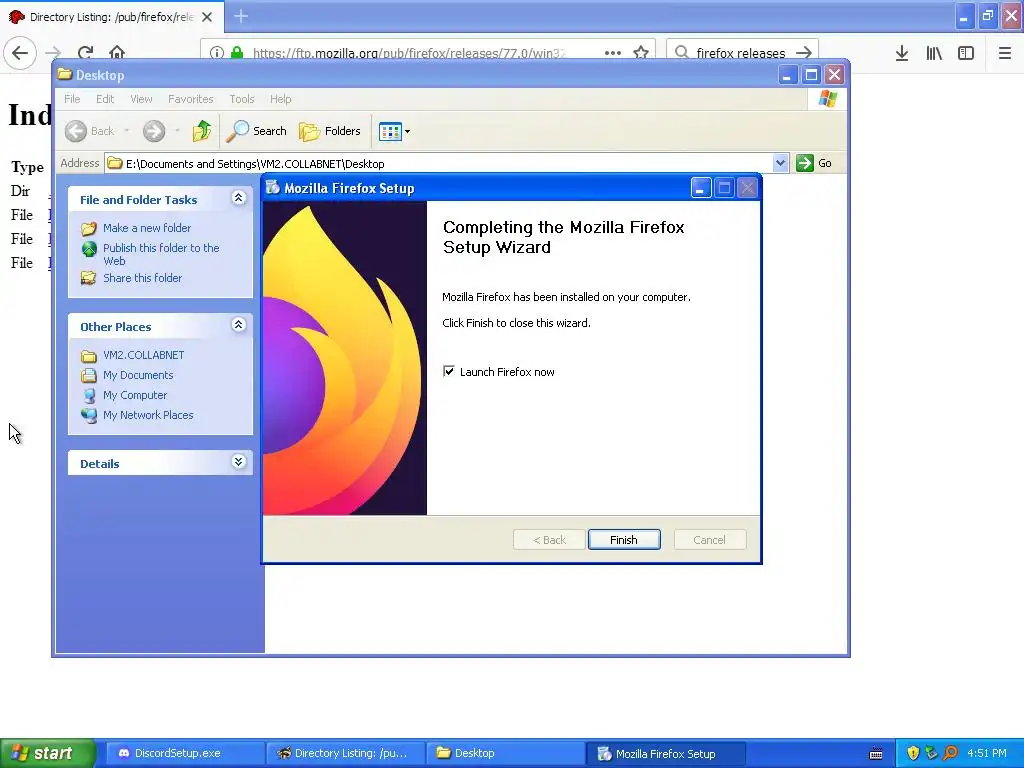Image resolution: width=1024 pixels, height=768 pixels.
Task: Select the Directory Listing browser tab
Action: (x=112, y=17)
